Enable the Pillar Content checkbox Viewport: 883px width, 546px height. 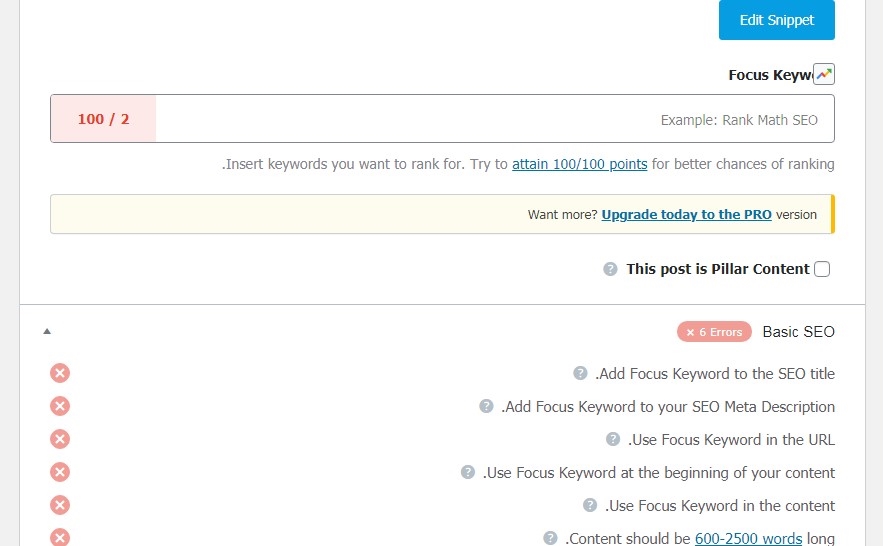pos(822,269)
